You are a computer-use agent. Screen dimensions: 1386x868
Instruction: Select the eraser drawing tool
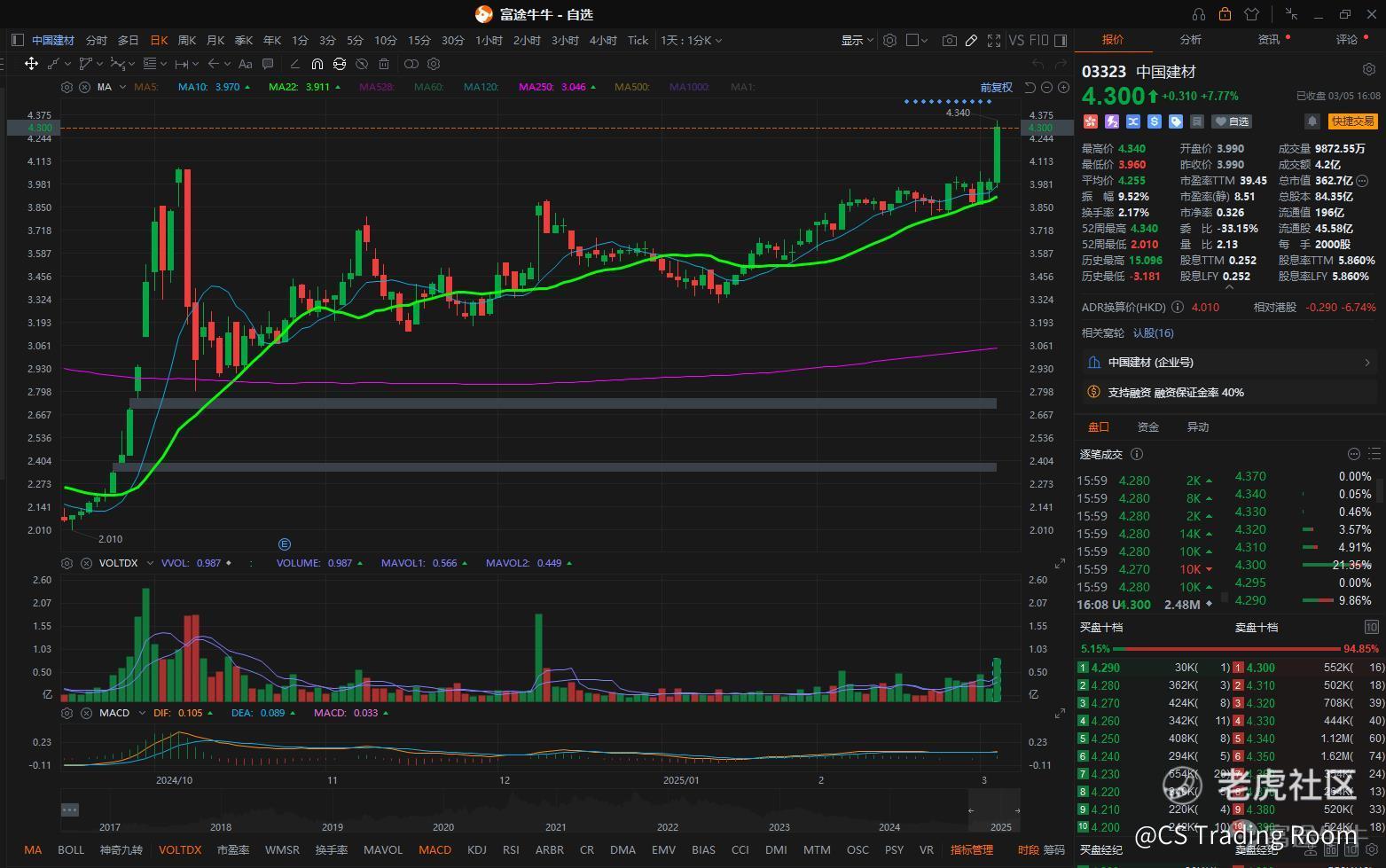(x=294, y=64)
